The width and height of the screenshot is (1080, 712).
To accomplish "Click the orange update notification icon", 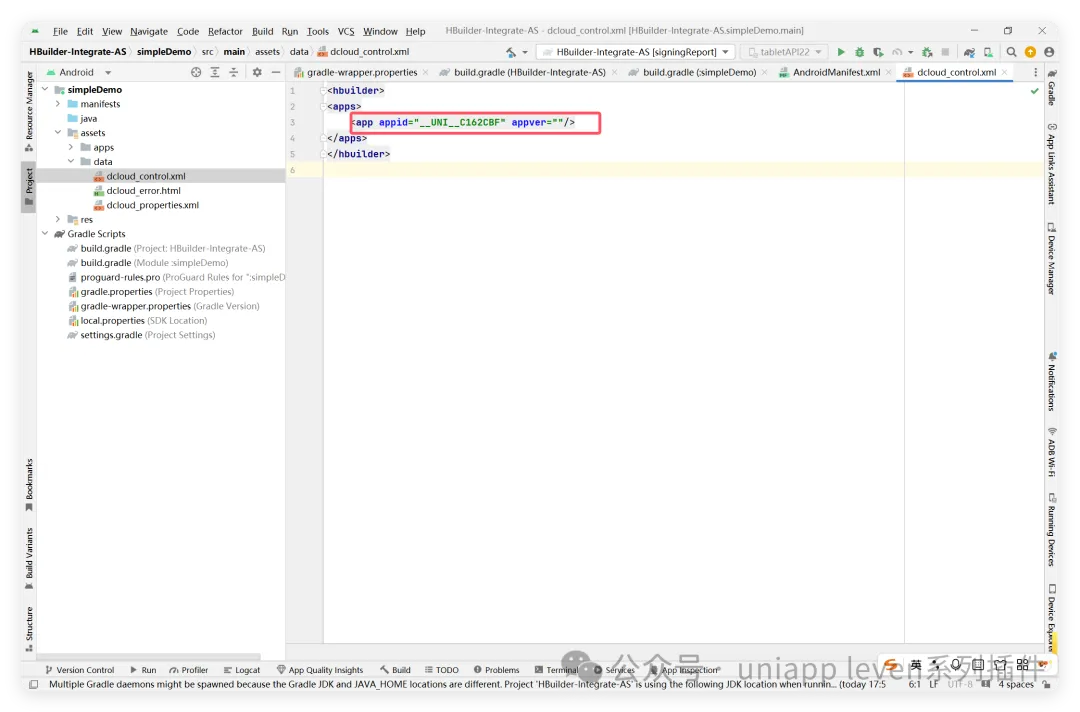I will tap(1030, 52).
